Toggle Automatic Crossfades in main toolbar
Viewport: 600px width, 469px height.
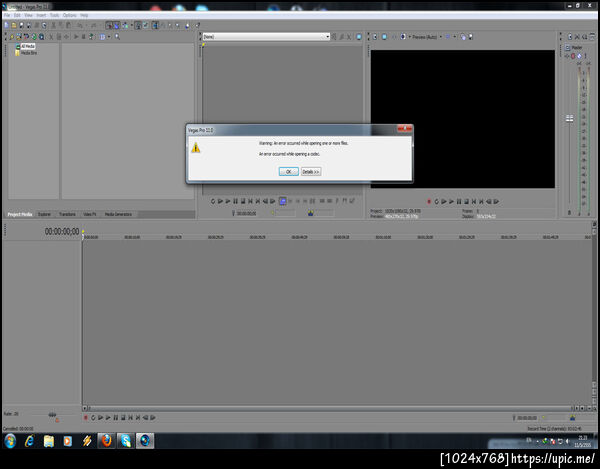click(116, 25)
